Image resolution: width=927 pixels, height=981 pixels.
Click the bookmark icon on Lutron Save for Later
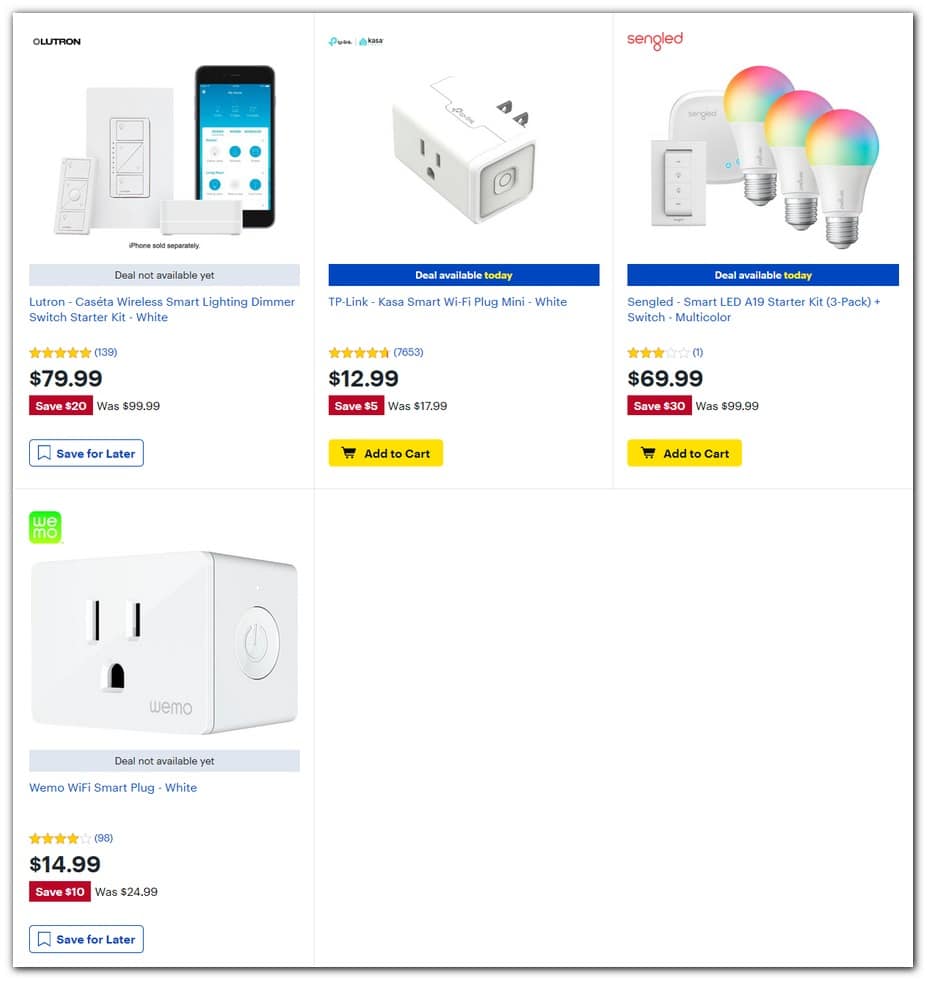click(x=44, y=453)
